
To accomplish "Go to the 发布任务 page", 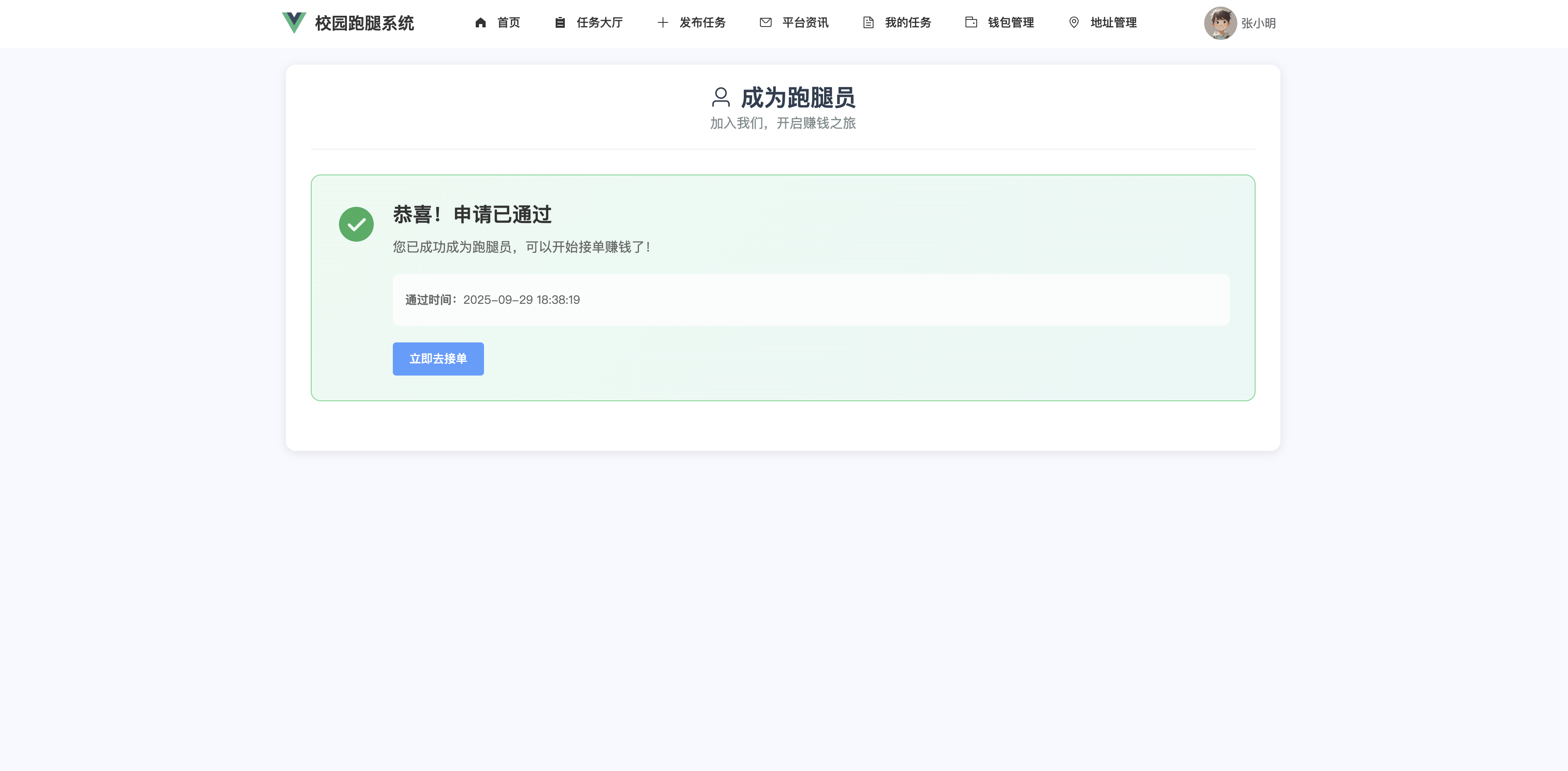I will (702, 22).
